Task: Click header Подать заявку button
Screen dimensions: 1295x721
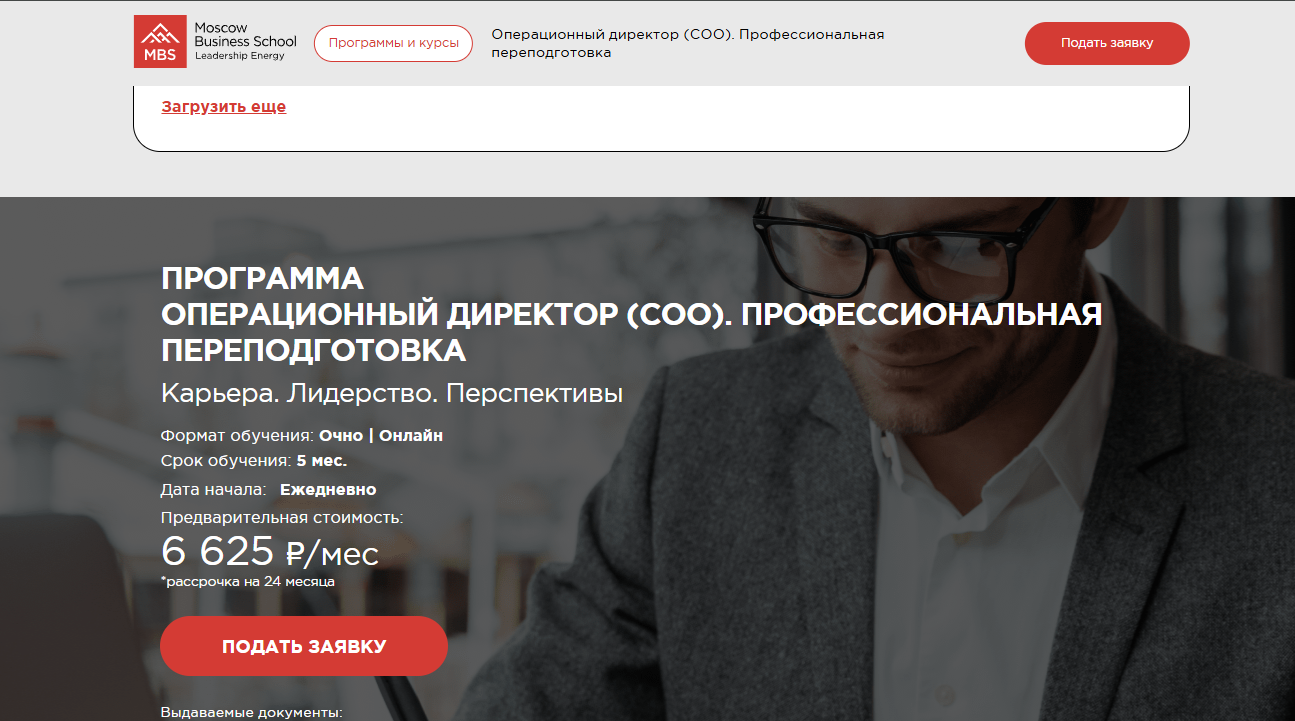Action: click(1107, 43)
